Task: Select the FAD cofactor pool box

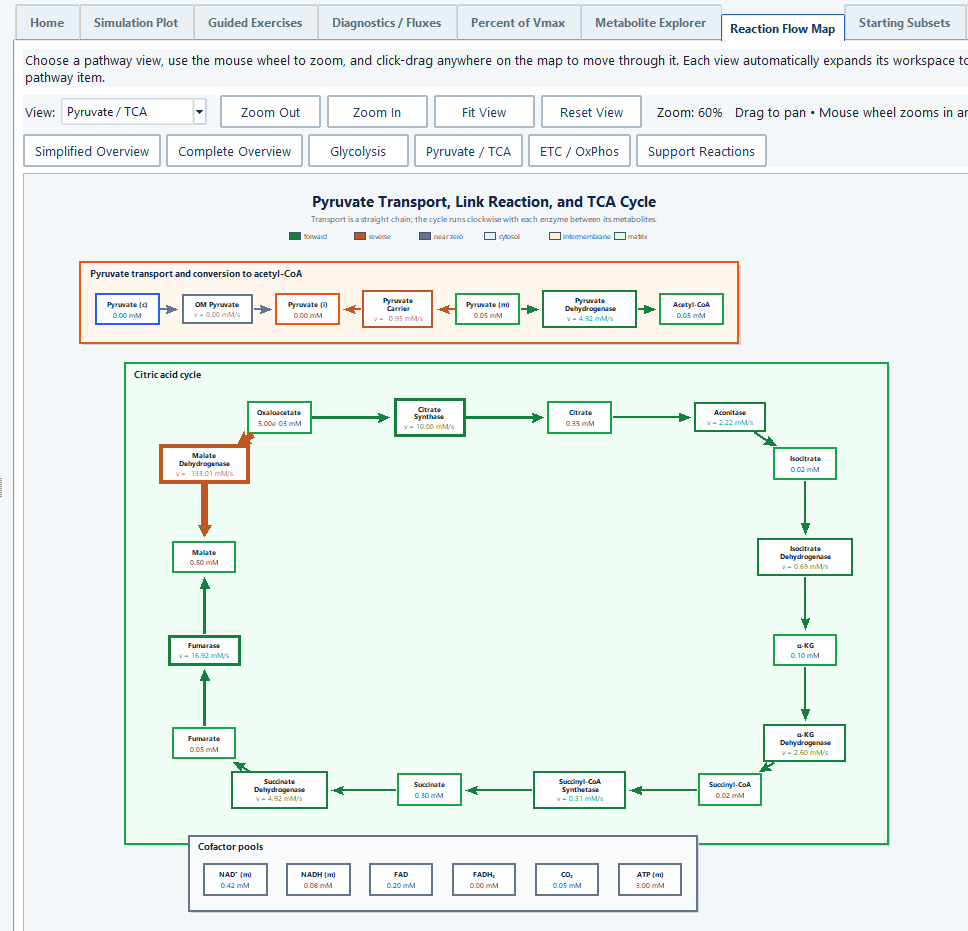Action: (x=401, y=879)
